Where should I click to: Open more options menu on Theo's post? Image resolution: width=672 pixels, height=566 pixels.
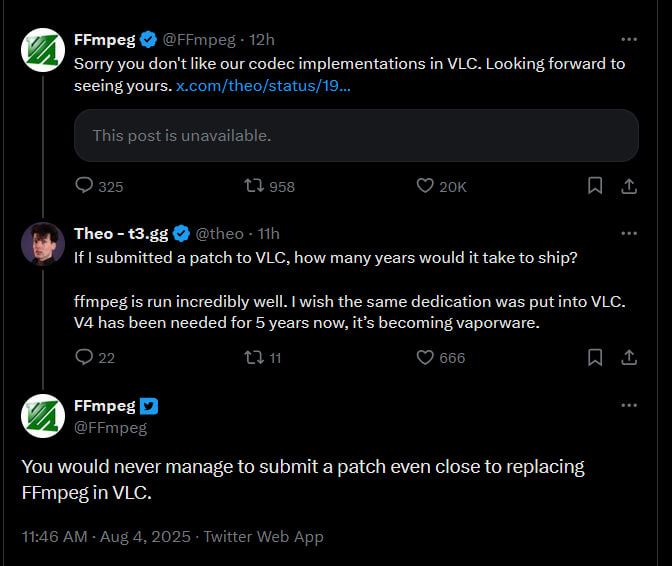point(629,233)
